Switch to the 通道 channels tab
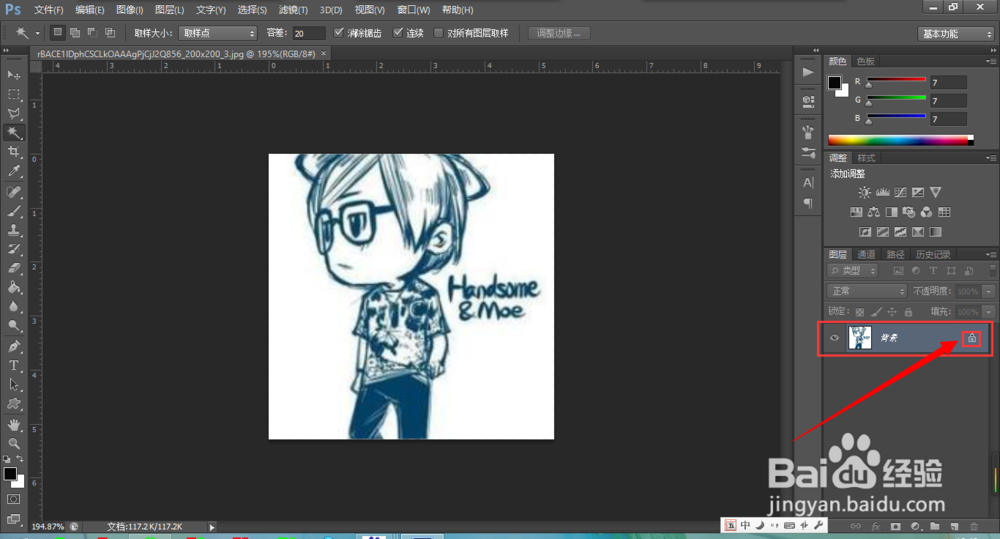This screenshot has height=539, width=1000. [866, 255]
